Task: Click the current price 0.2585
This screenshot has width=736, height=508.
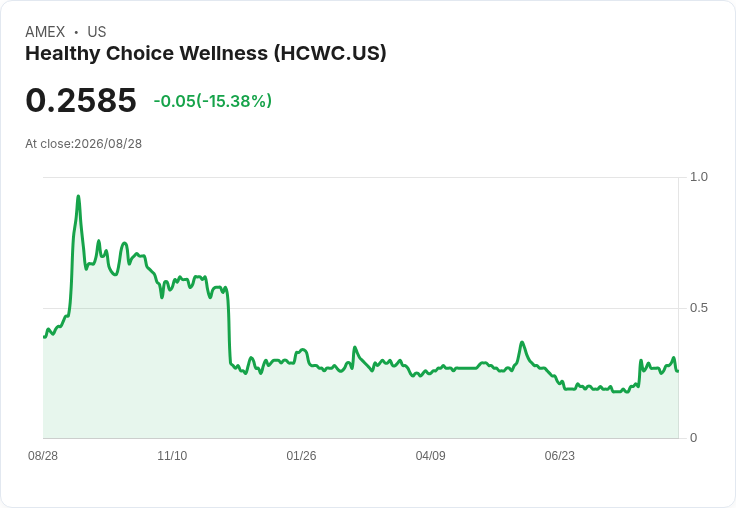Action: point(81,100)
